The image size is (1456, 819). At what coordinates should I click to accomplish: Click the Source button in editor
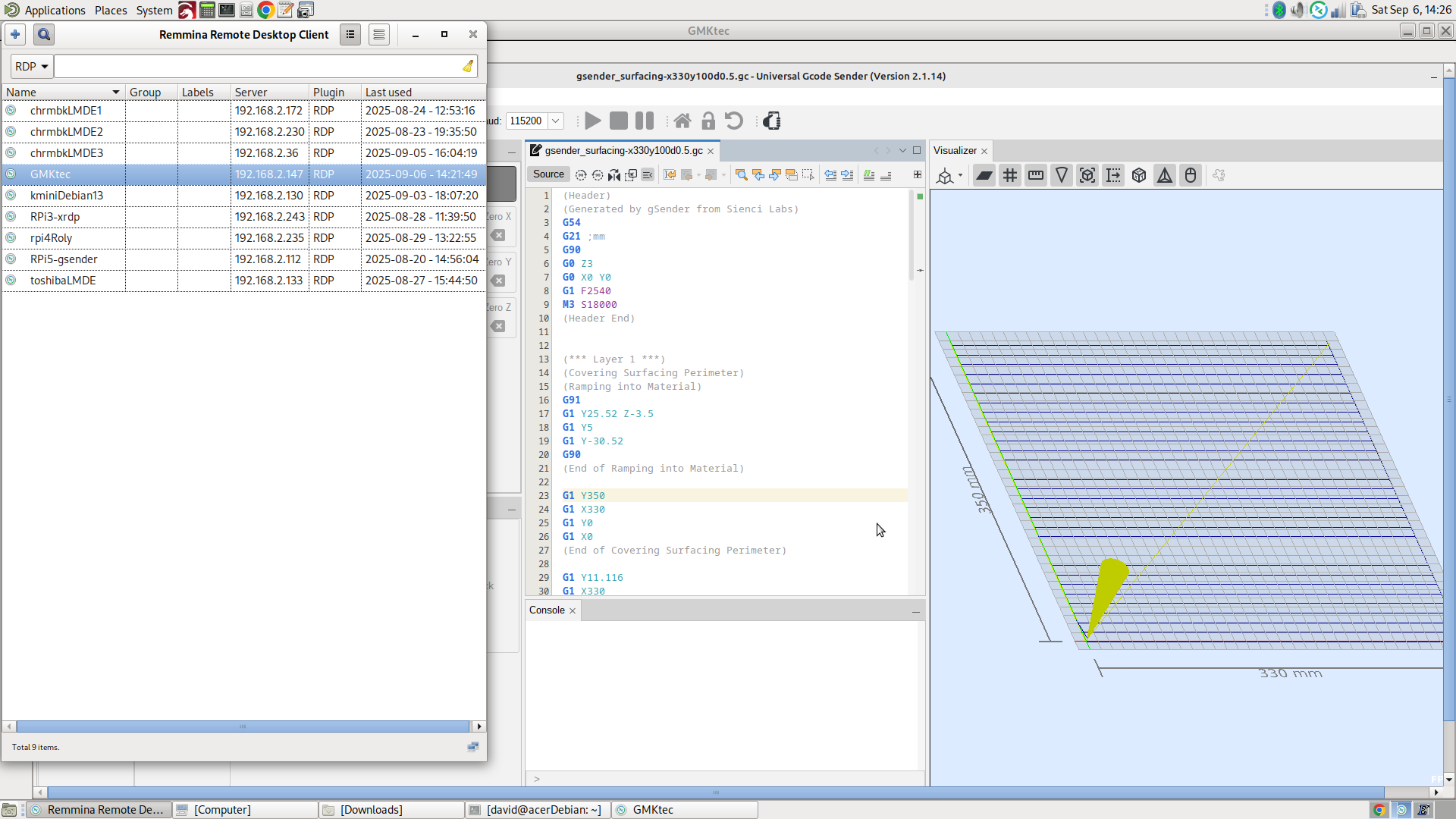click(548, 174)
